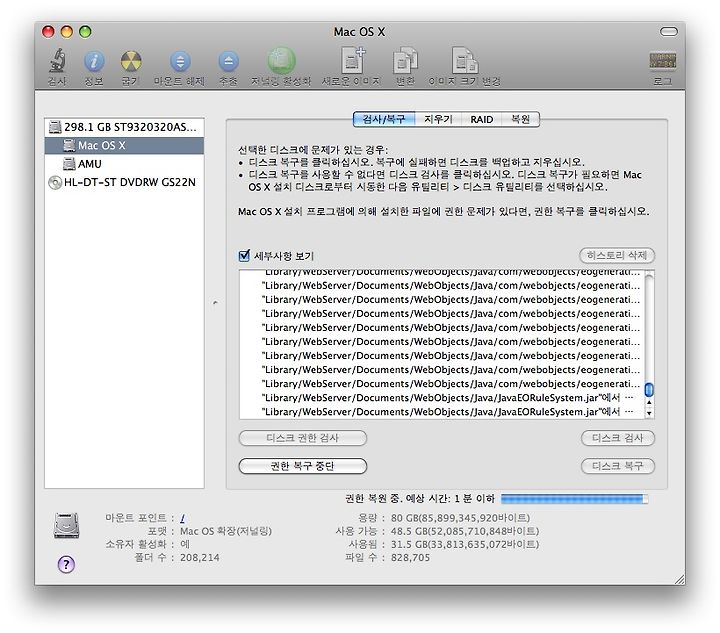Screen dimensions: 720x633
Task: Click the permission repair progress bar
Action: click(574, 499)
